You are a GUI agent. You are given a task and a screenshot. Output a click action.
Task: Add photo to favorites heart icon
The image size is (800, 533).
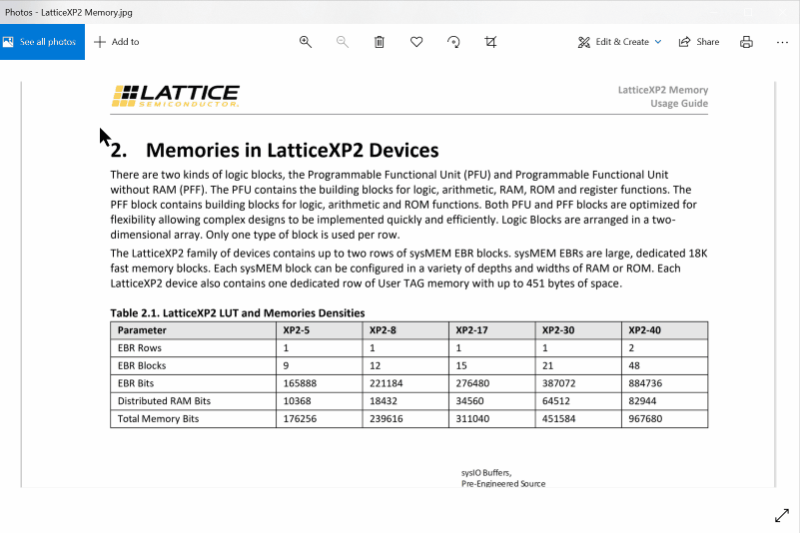416,42
